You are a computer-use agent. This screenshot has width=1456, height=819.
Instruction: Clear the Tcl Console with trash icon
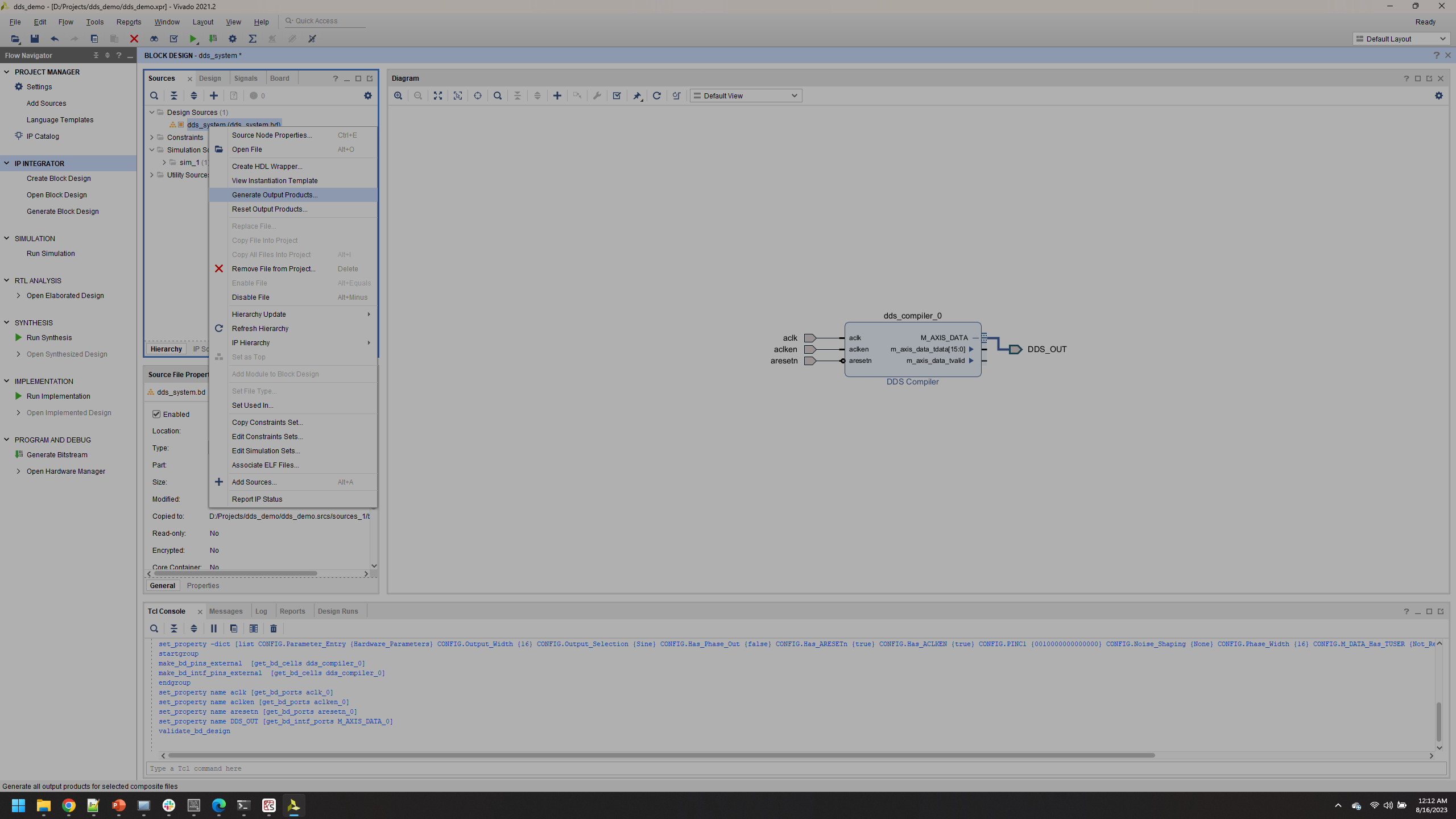click(x=274, y=628)
